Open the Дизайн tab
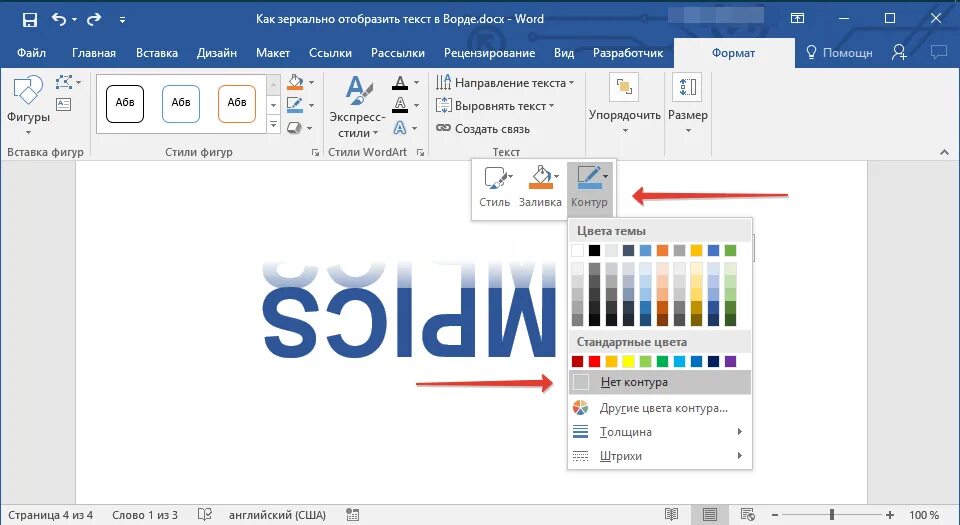Image resolution: width=960 pixels, height=525 pixels. click(x=217, y=53)
